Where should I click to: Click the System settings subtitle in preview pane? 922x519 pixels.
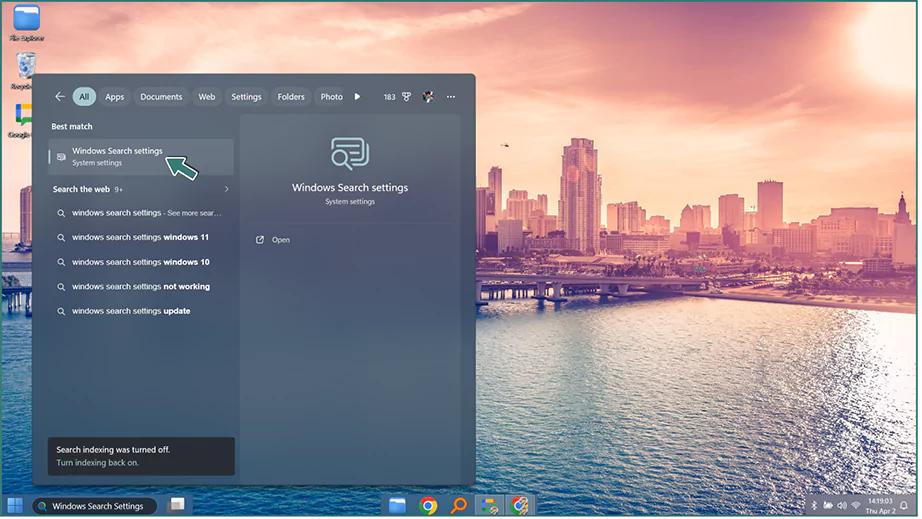click(x=351, y=202)
